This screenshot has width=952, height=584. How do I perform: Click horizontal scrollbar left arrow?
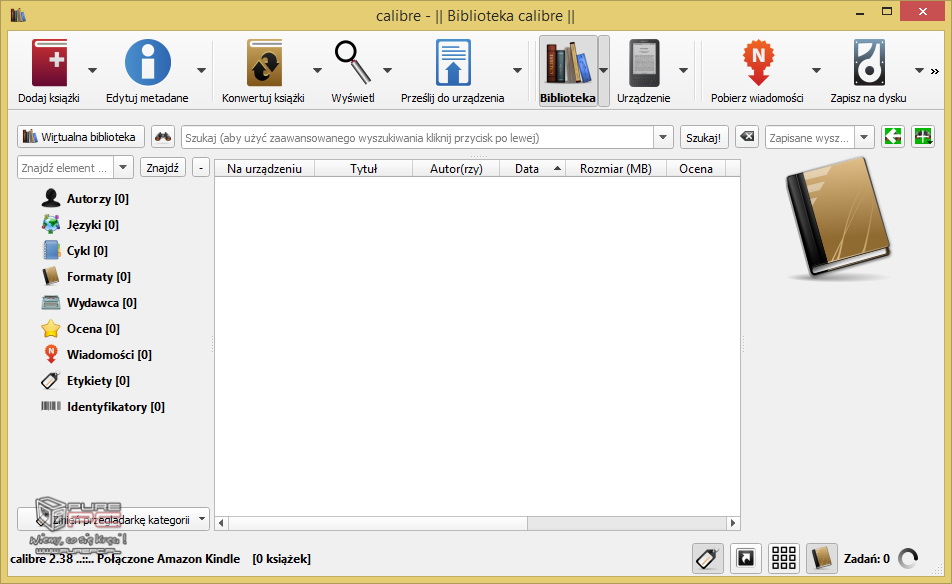click(222, 523)
